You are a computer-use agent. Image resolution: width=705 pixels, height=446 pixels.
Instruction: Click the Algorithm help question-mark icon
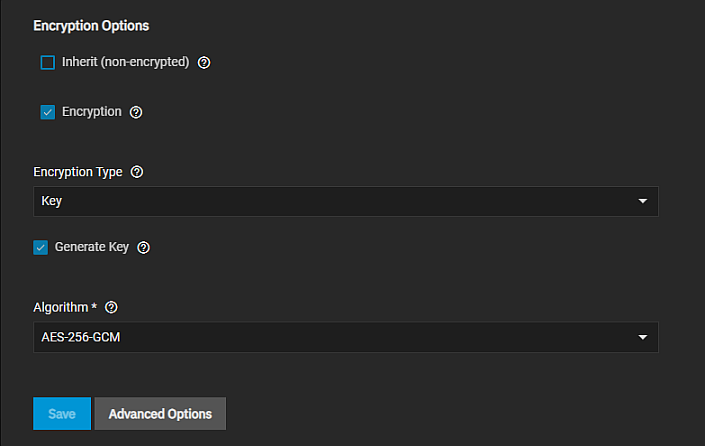click(x=111, y=307)
